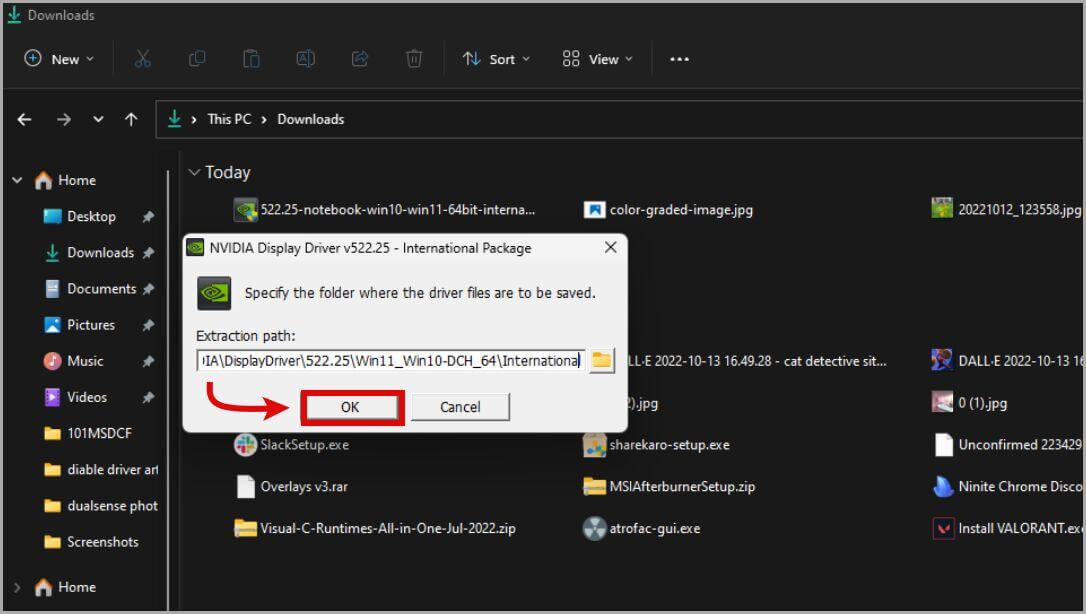The width and height of the screenshot is (1086, 614).
Task: Select MSIAfterburnerSetup.zip file
Action: (x=669, y=487)
